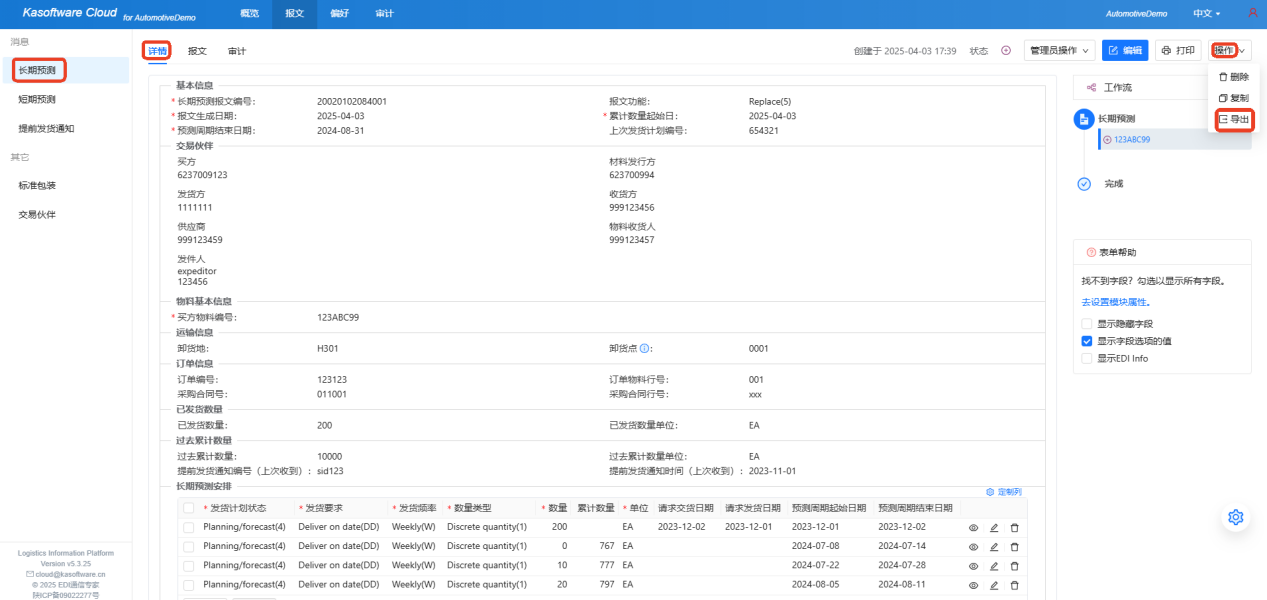Screen dimensions: 1267x600
Task: Switch to the 审计 tab beside 报文
Action: (237, 51)
